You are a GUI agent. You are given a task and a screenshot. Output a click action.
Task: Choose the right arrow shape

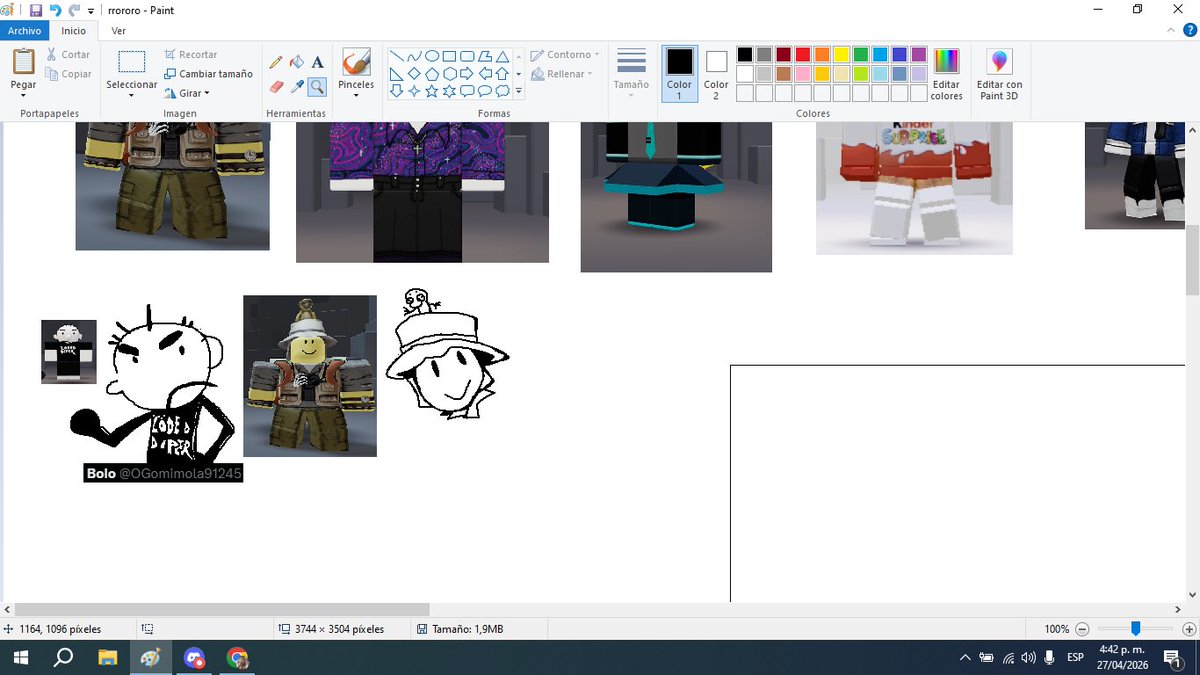point(467,74)
